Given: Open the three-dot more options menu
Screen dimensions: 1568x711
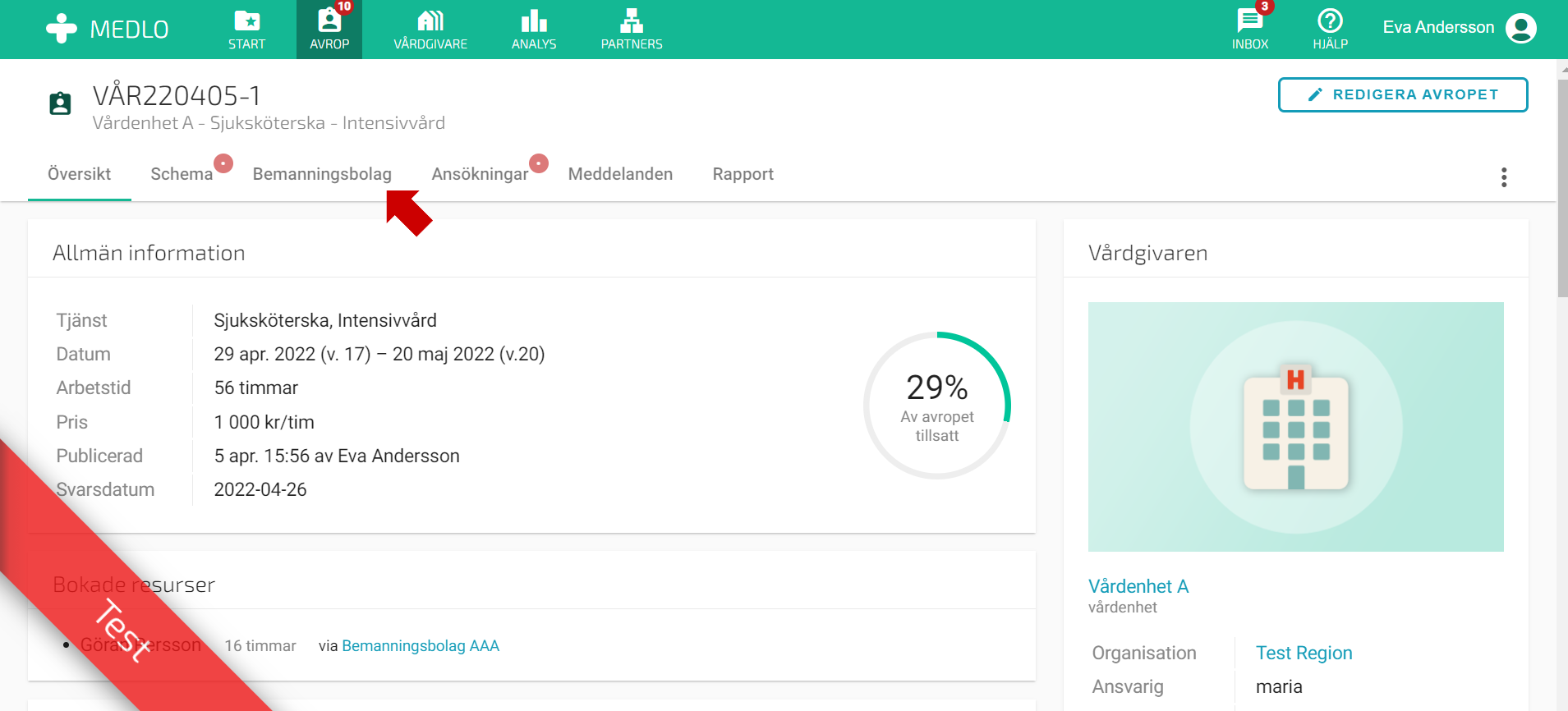Looking at the screenshot, I should pyautogui.click(x=1504, y=177).
